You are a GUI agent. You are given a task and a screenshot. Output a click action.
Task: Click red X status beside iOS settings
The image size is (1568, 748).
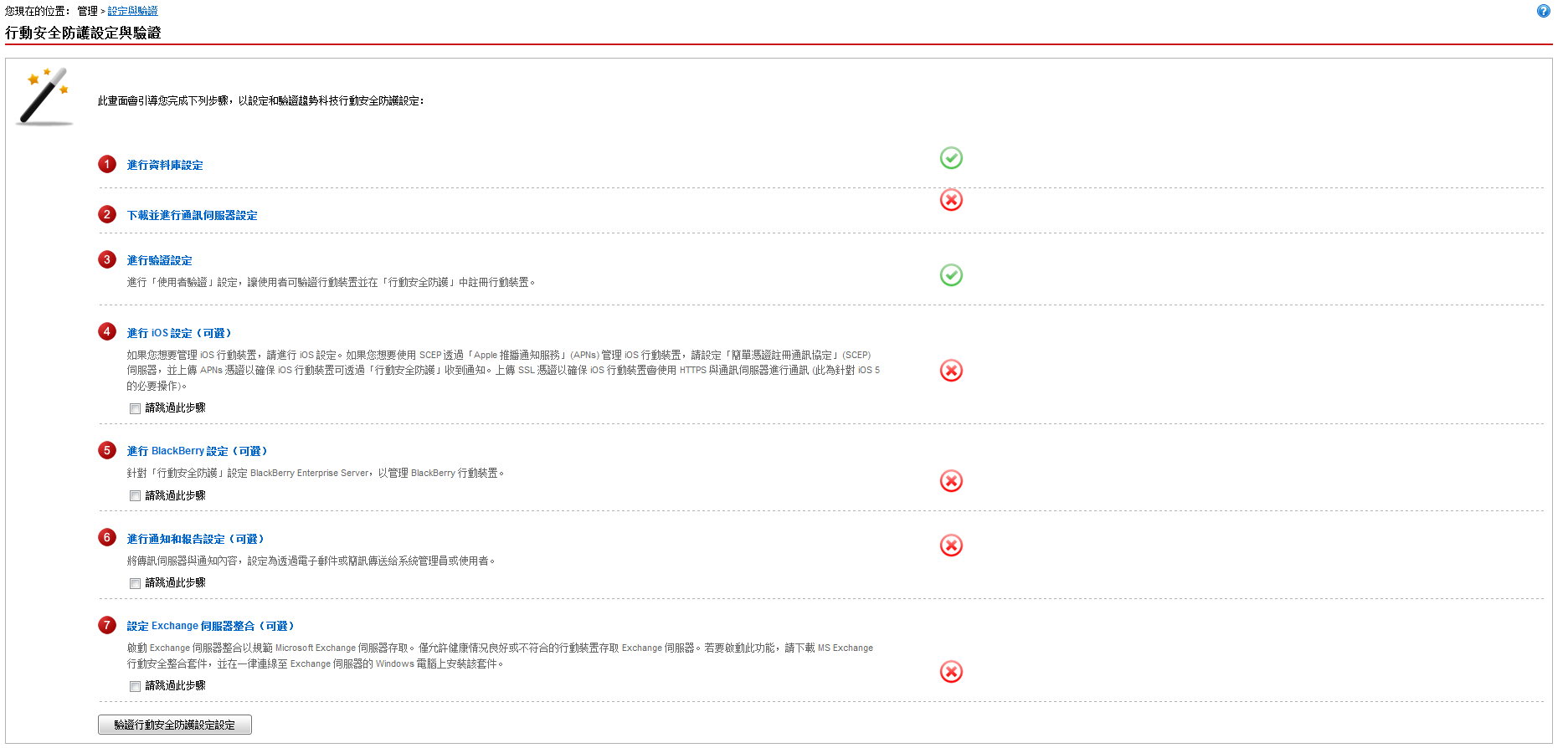951,371
